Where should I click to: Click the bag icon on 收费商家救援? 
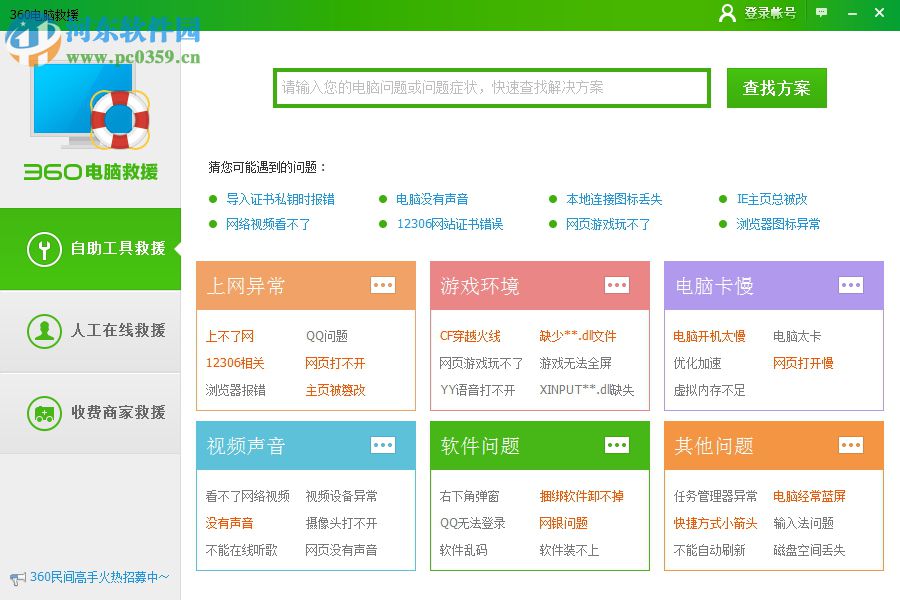[x=43, y=413]
